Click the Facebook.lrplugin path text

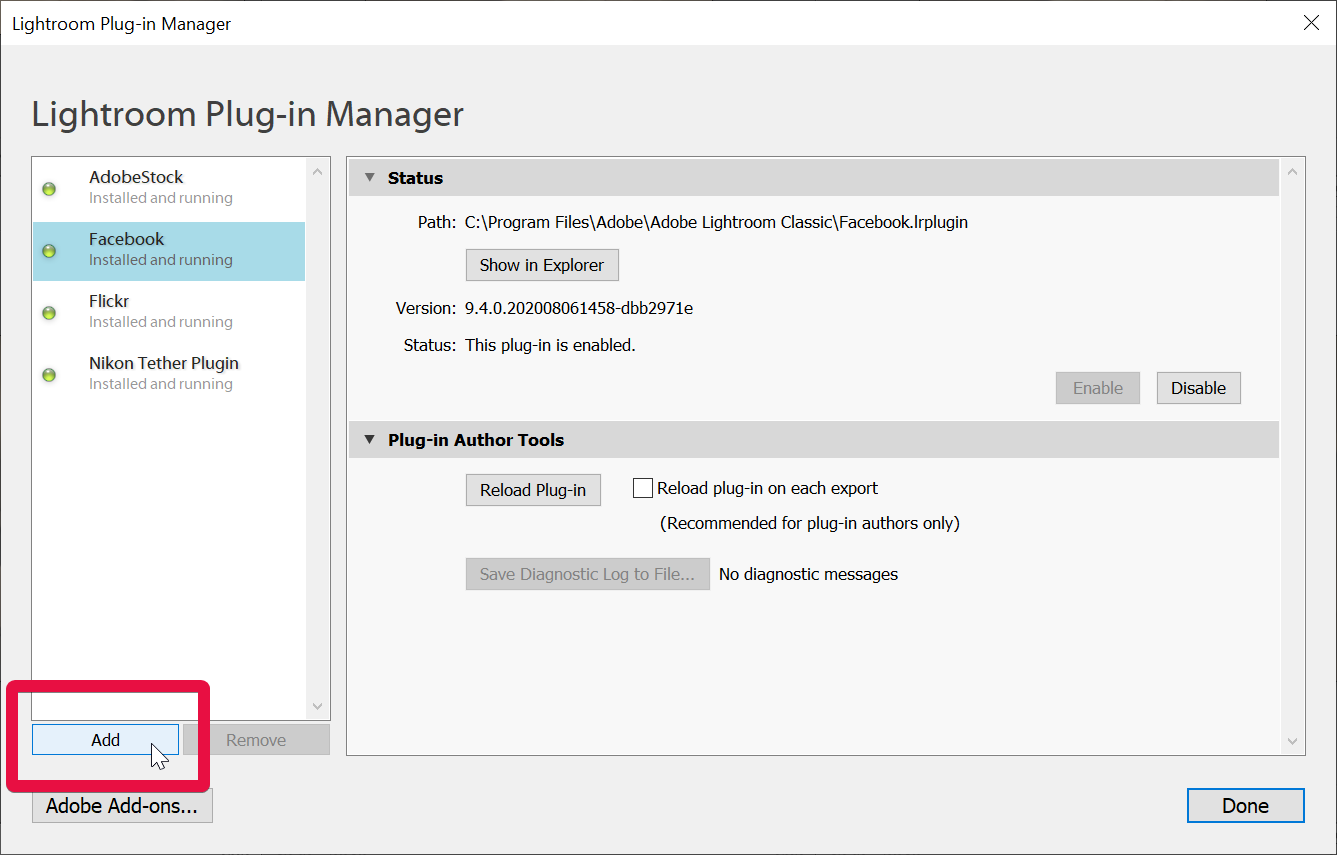click(x=716, y=222)
